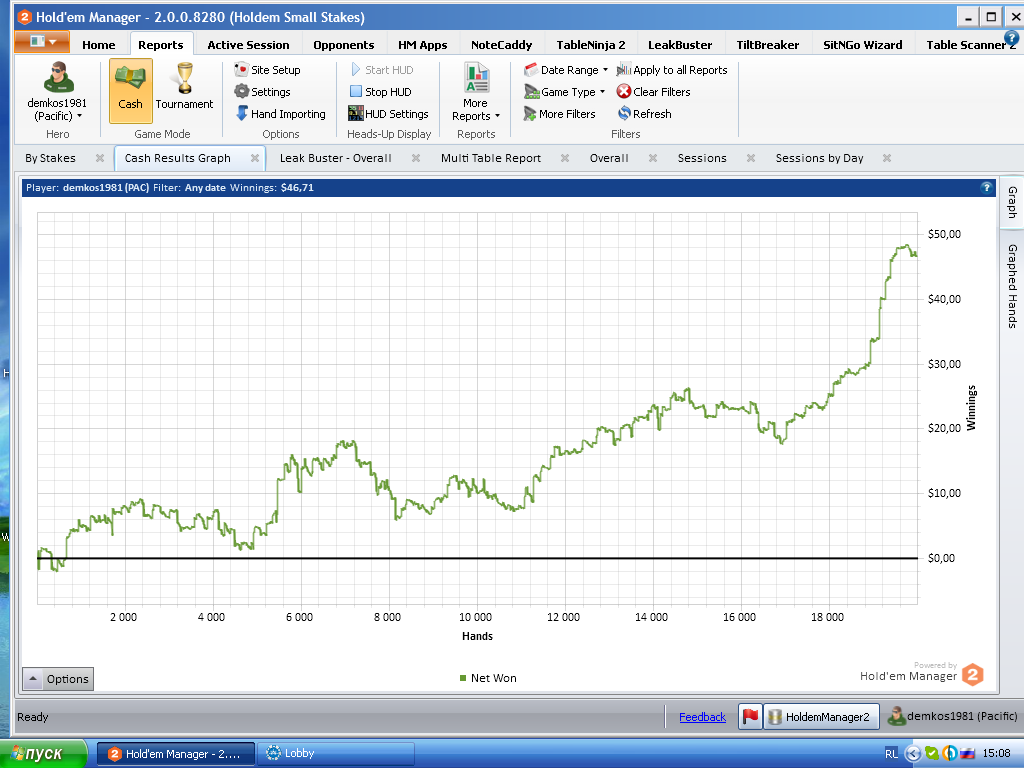Refresh the report
The image size is (1024, 768).
pyautogui.click(x=645, y=114)
